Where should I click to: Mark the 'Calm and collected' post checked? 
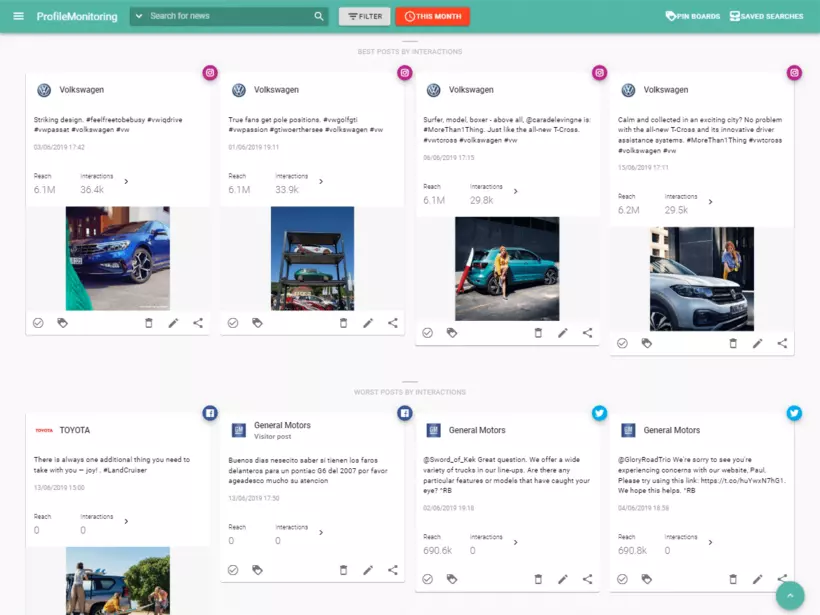622,344
